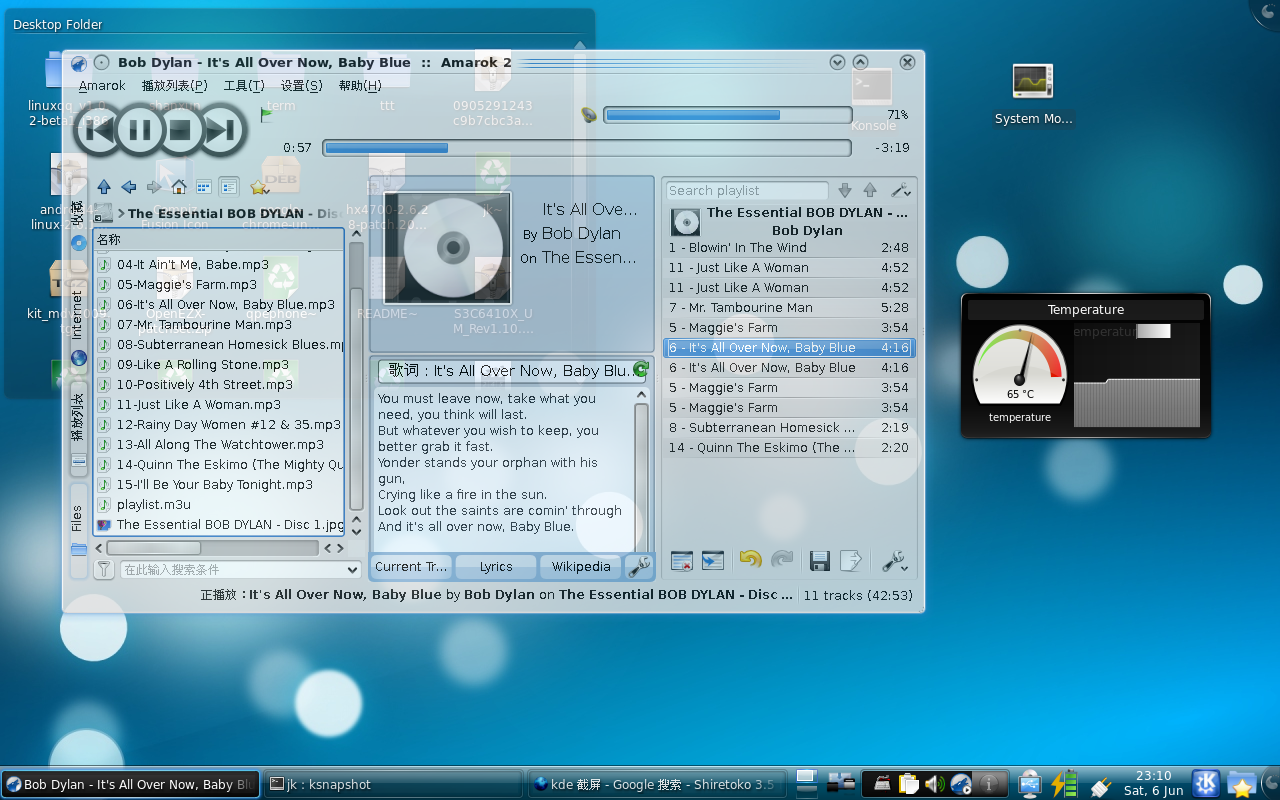Select 13-All Along The Watchtower.mp3 file
The image size is (1280, 800).
click(x=221, y=445)
